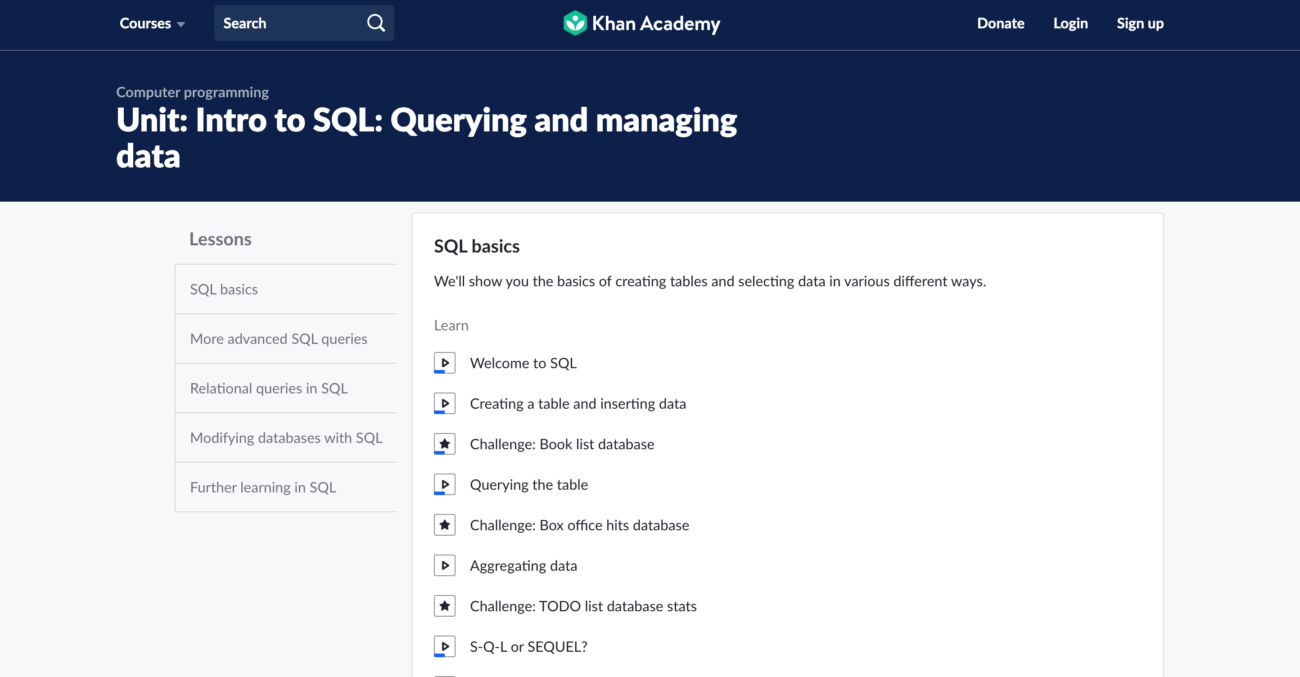Click the Khan Academy leaf logo
Screen dimensions: 1300x677
(x=574, y=22)
